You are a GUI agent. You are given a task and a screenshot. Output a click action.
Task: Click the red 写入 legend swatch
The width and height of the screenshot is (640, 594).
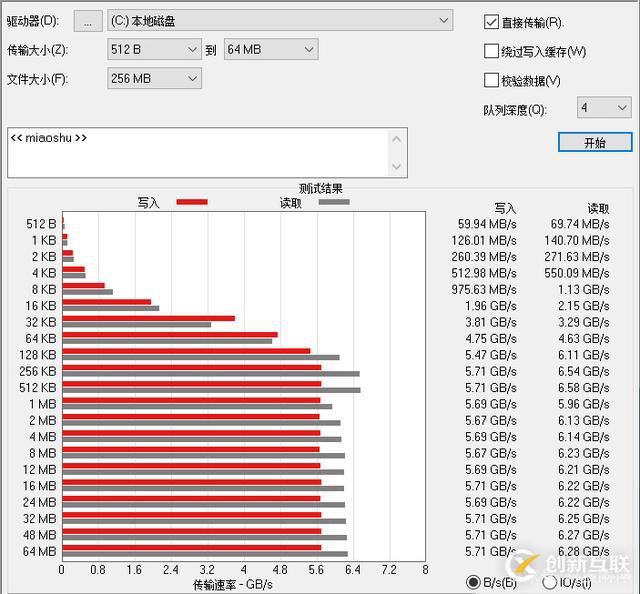click(x=192, y=202)
